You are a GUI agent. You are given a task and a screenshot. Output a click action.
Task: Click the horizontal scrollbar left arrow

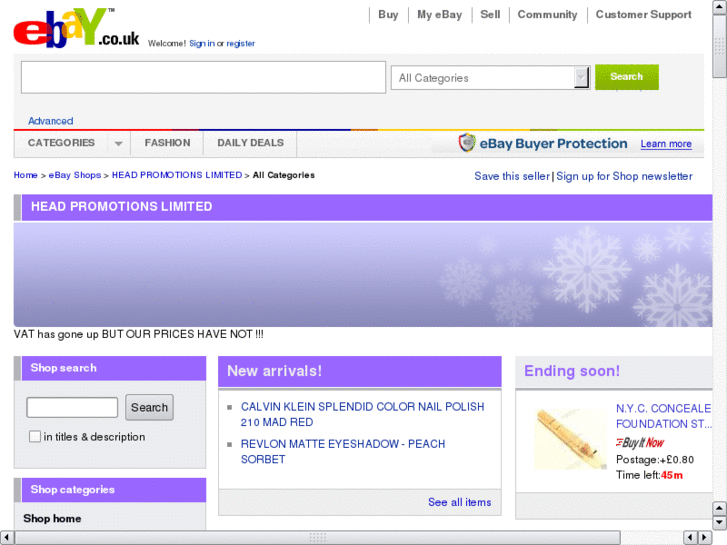click(6, 537)
